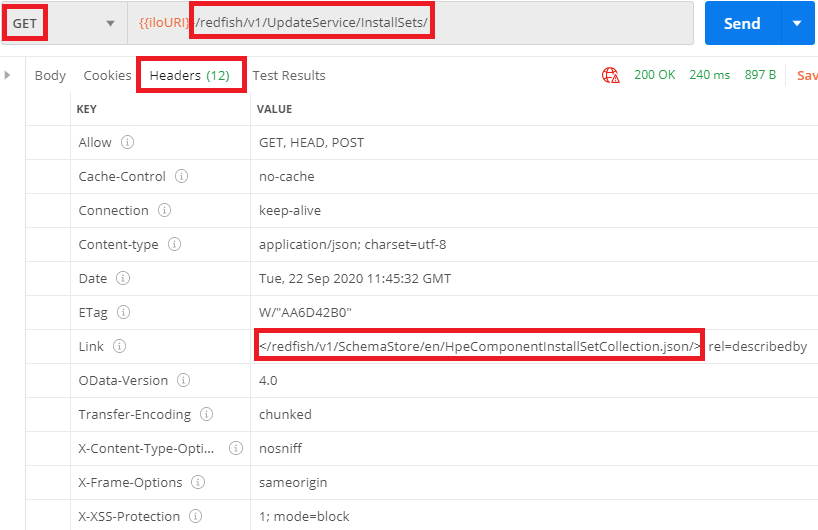Open the GET method dropdown
The width and height of the screenshot is (818, 530).
[64, 23]
